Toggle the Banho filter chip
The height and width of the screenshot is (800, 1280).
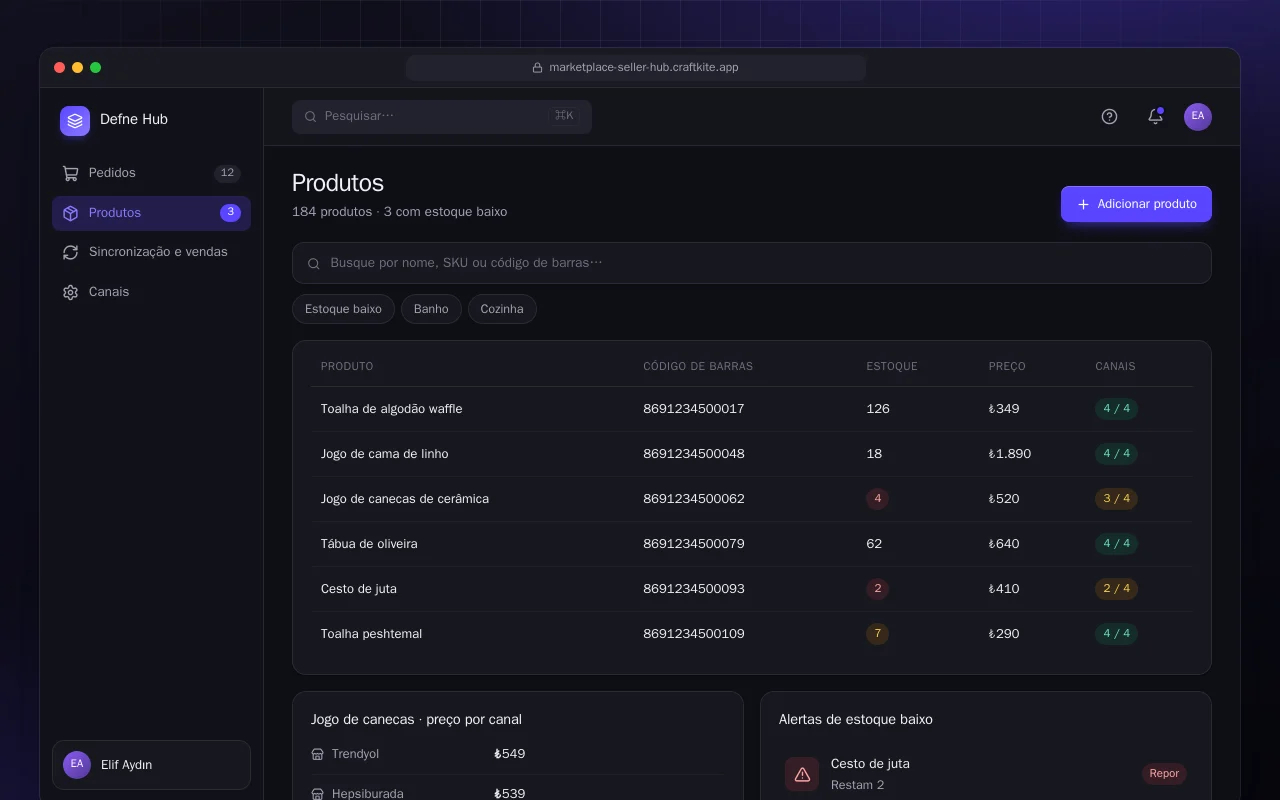coord(431,309)
